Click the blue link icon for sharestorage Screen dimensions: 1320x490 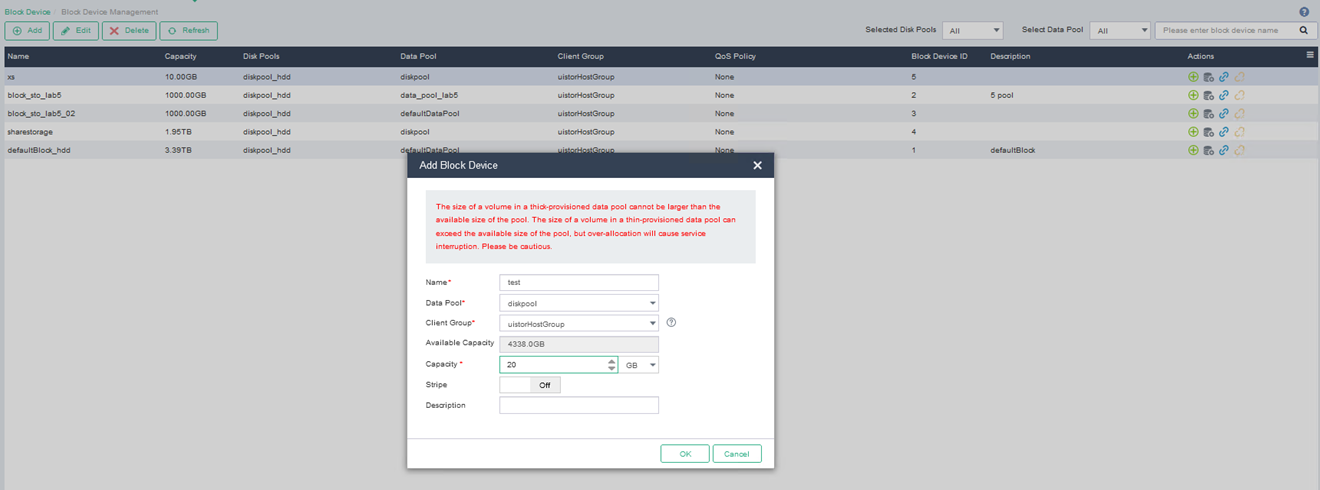(x=1223, y=132)
